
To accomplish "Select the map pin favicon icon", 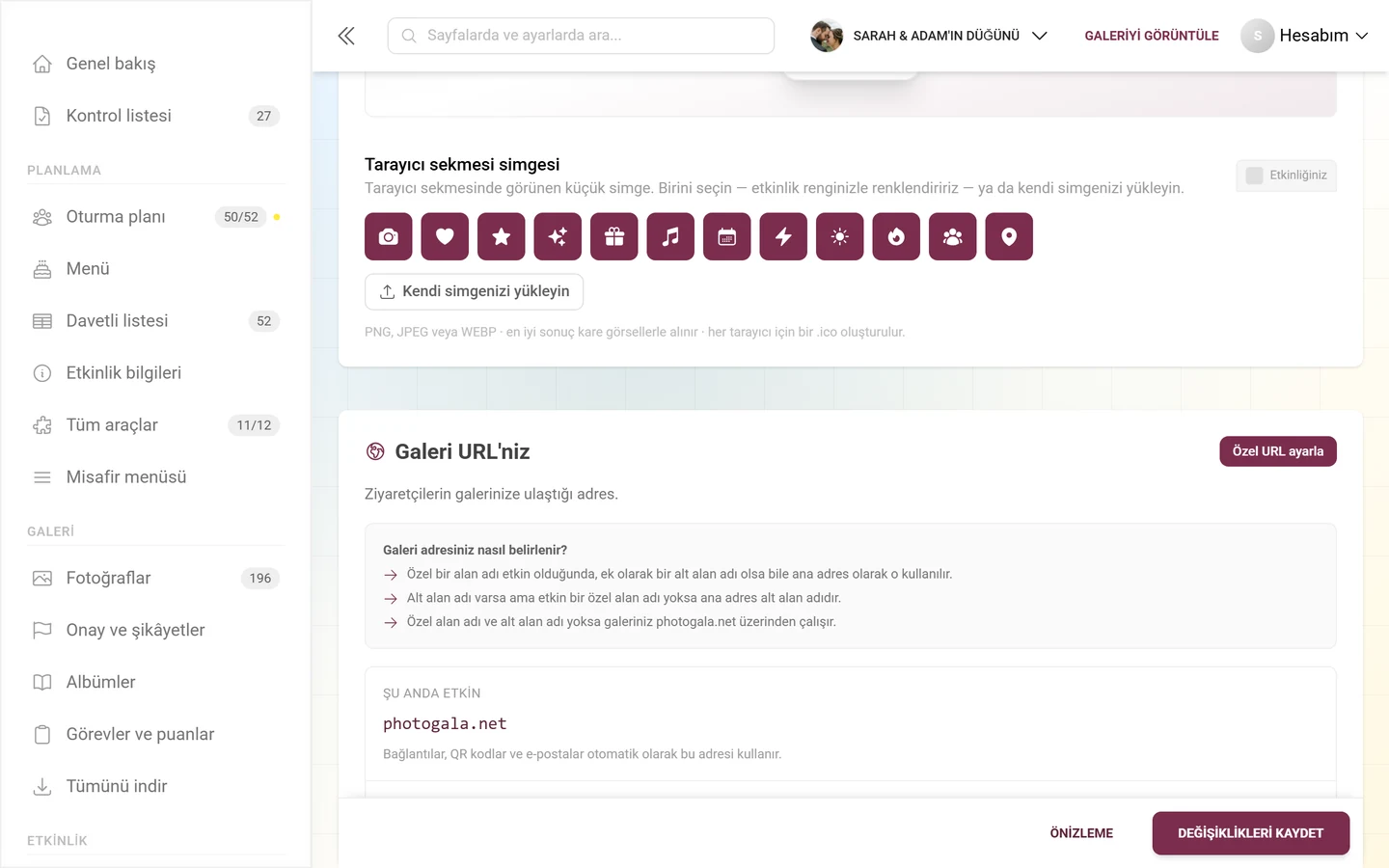I will (1009, 236).
